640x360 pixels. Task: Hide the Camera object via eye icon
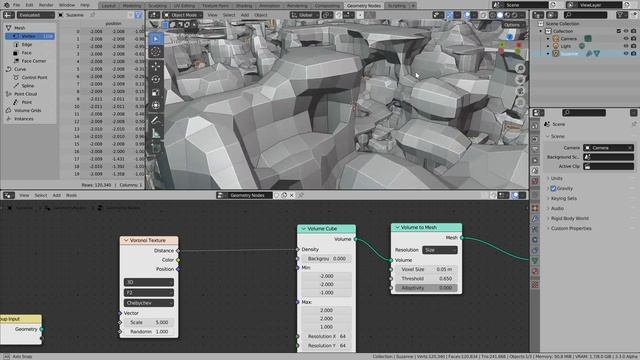626,39
